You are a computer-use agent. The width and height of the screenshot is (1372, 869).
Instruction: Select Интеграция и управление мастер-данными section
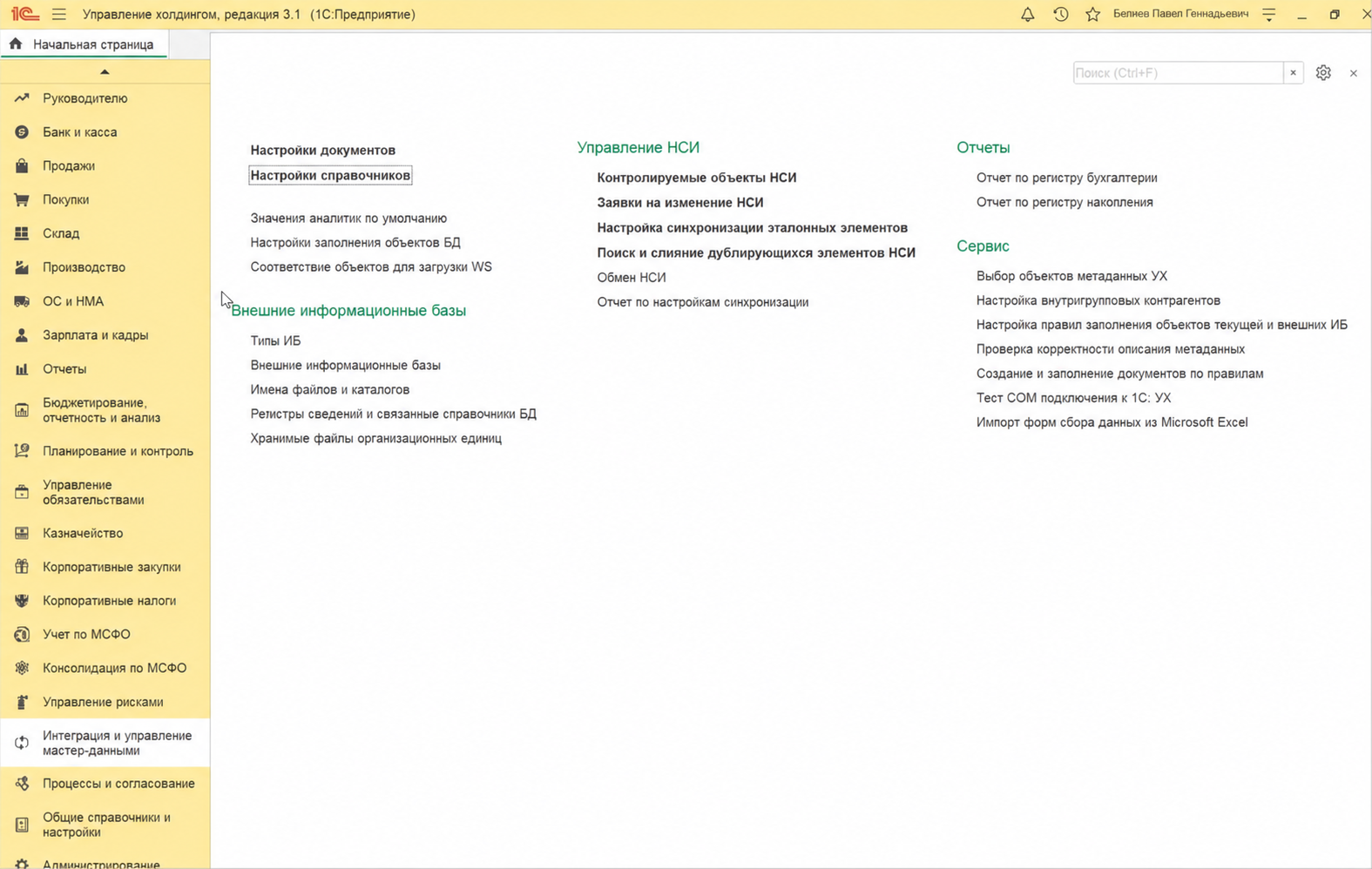(105, 743)
